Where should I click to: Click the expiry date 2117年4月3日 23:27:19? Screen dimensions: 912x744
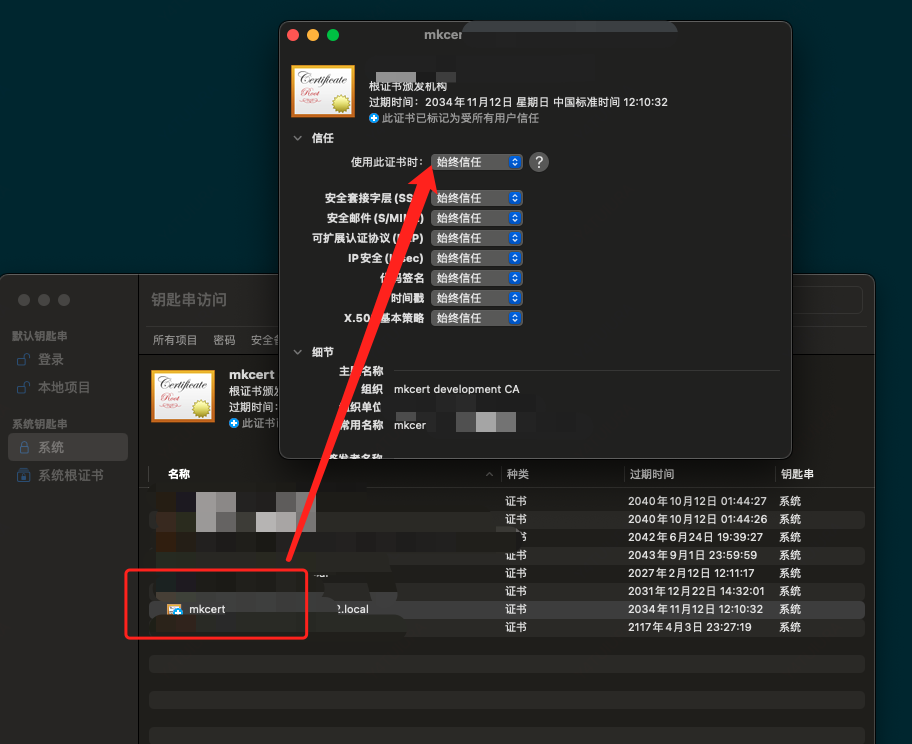click(x=690, y=628)
